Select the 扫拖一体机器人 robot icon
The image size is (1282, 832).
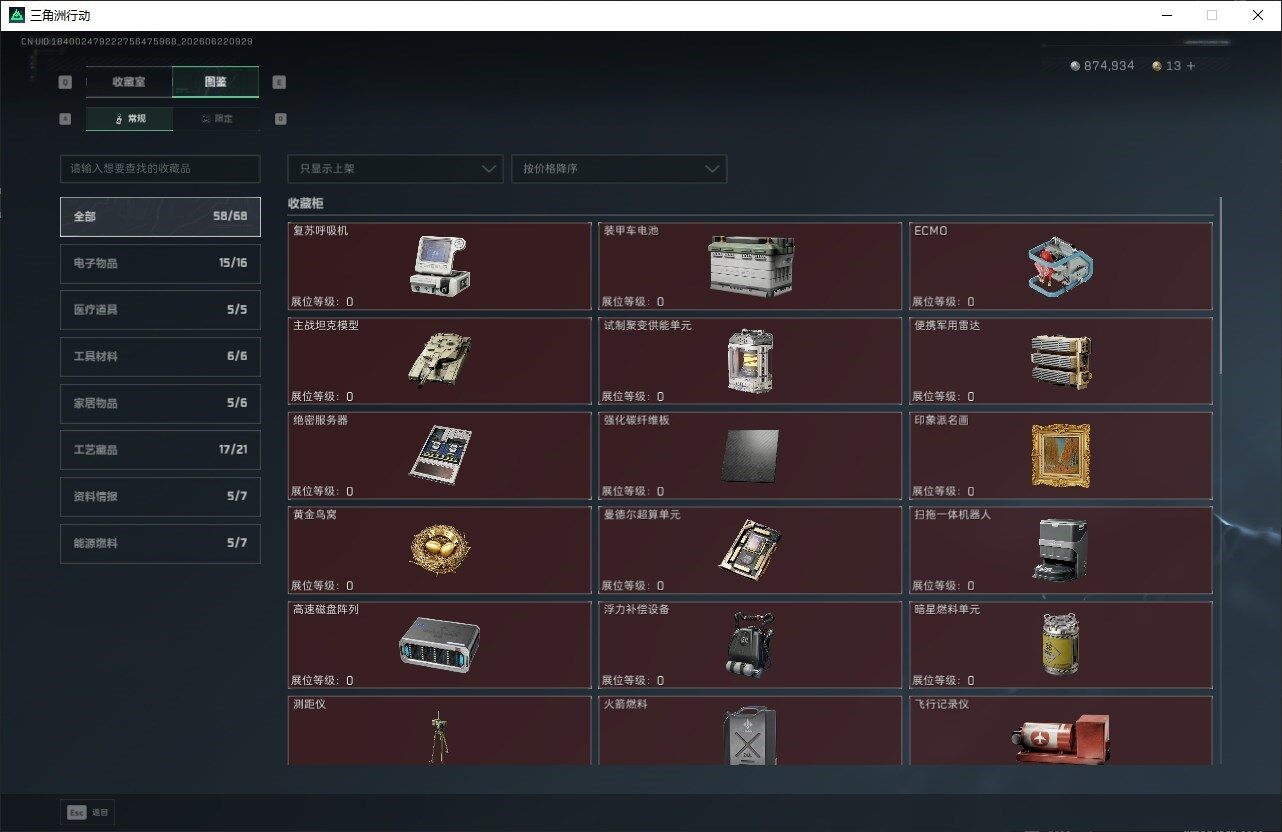tap(1060, 549)
